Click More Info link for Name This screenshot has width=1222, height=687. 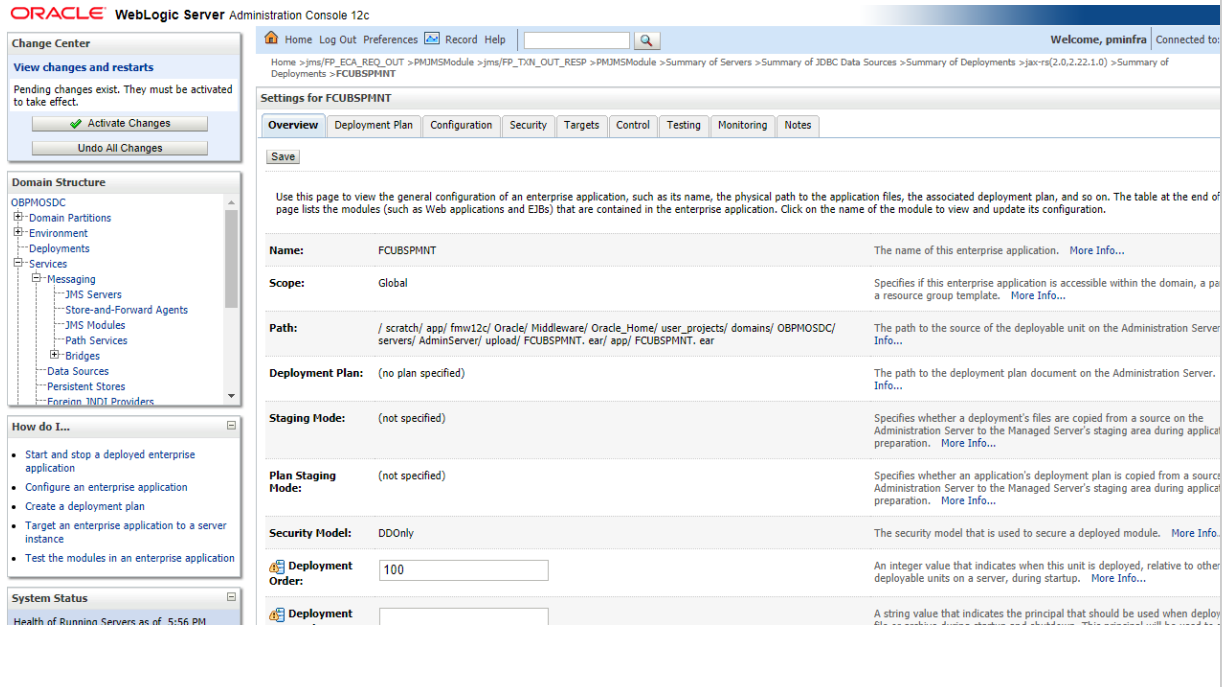coord(1096,250)
